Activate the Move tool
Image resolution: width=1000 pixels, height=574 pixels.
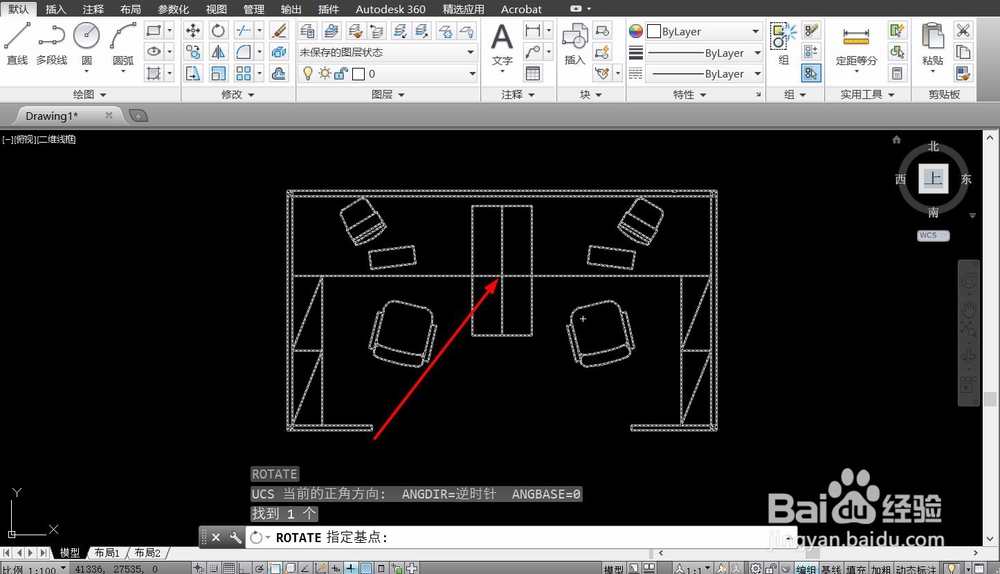pos(193,31)
